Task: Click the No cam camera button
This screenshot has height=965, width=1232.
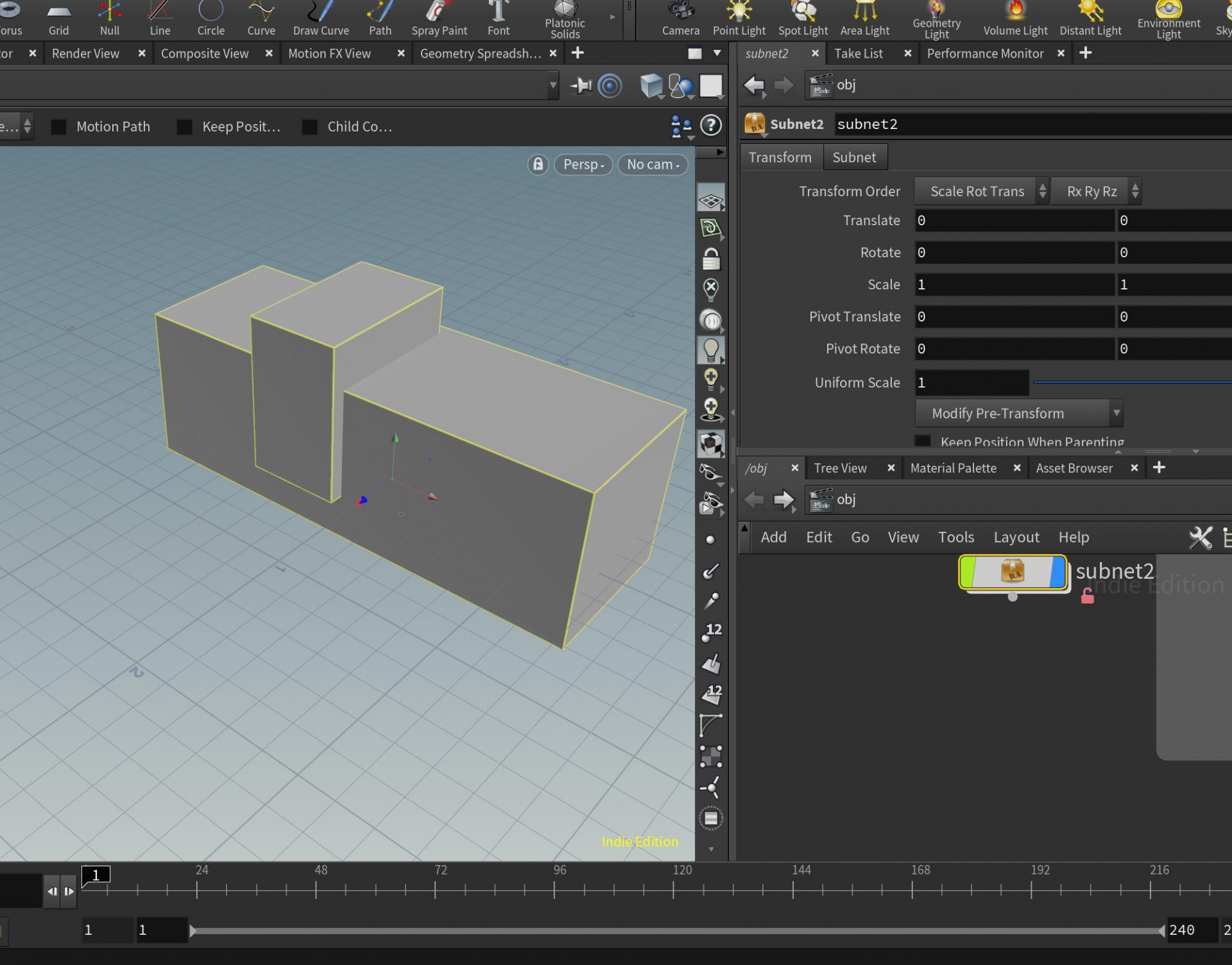Action: (x=652, y=164)
